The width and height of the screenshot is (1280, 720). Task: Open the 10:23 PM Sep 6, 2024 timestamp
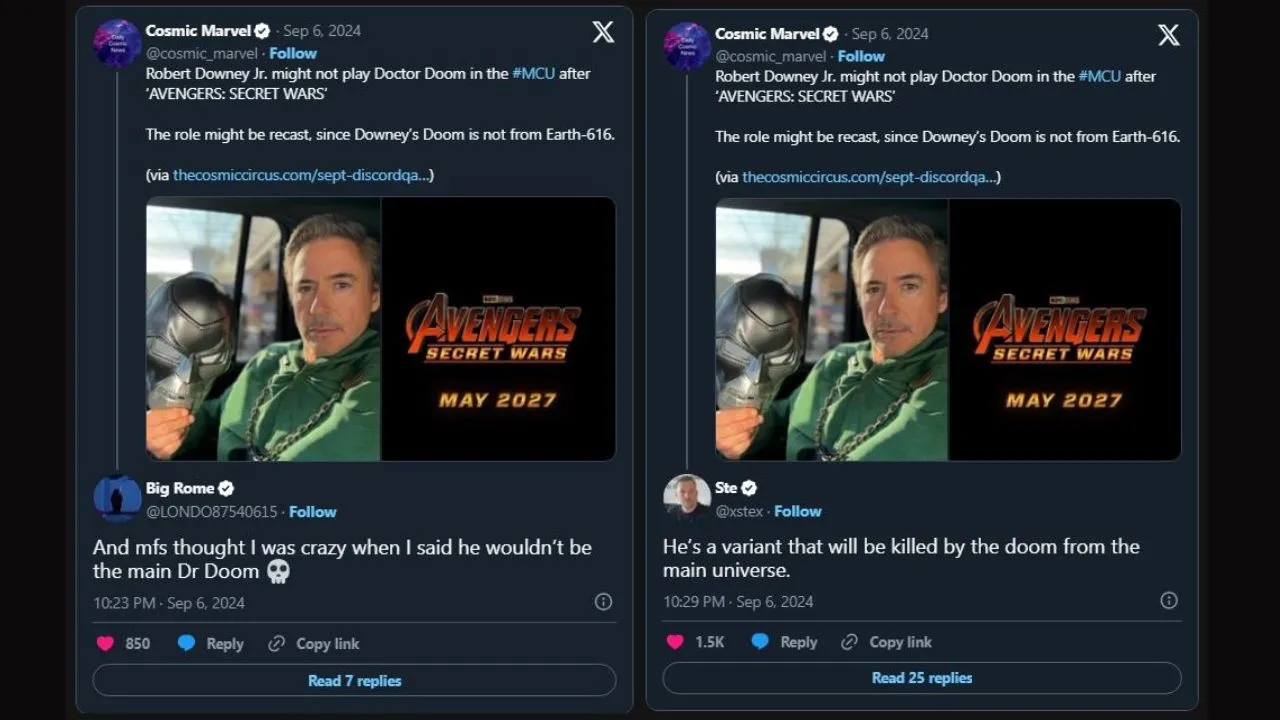click(x=169, y=603)
